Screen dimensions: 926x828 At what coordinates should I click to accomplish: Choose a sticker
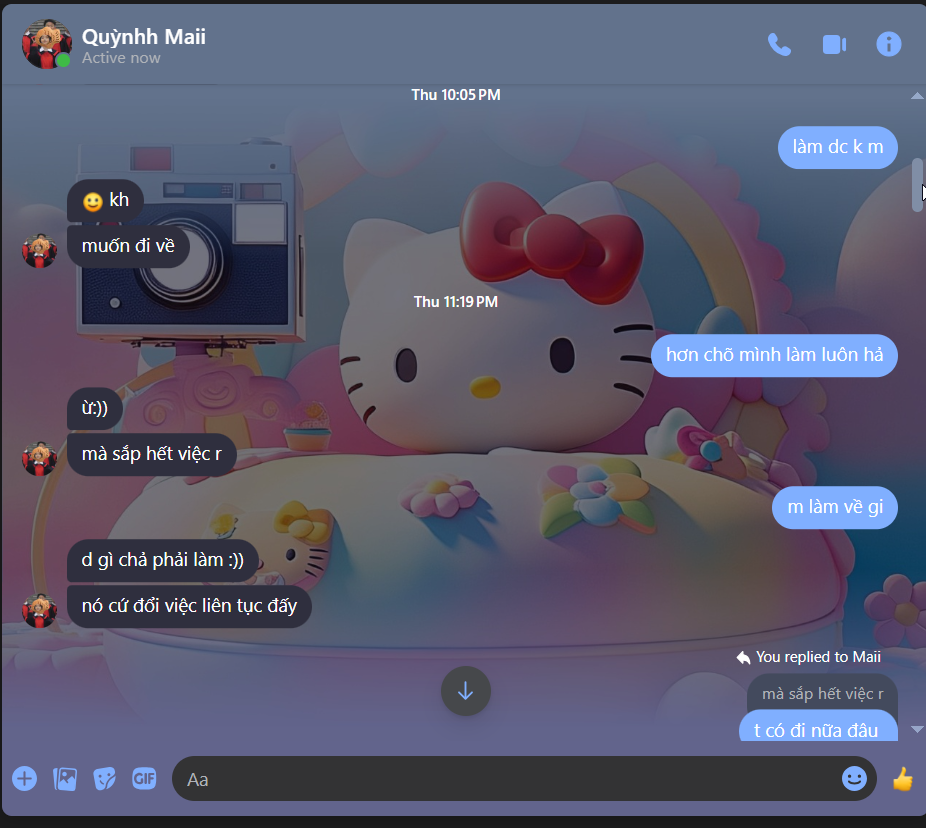point(105,778)
